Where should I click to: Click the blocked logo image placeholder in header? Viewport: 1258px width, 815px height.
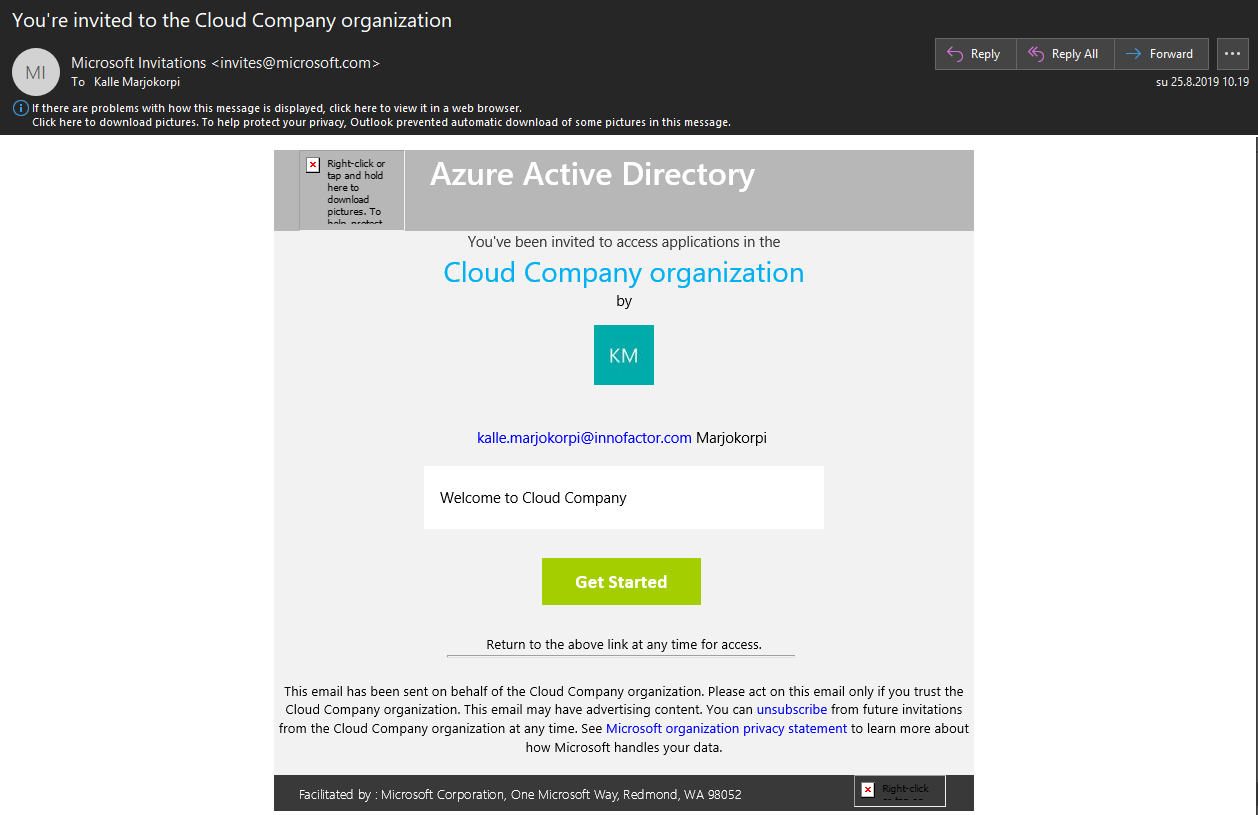pos(352,190)
